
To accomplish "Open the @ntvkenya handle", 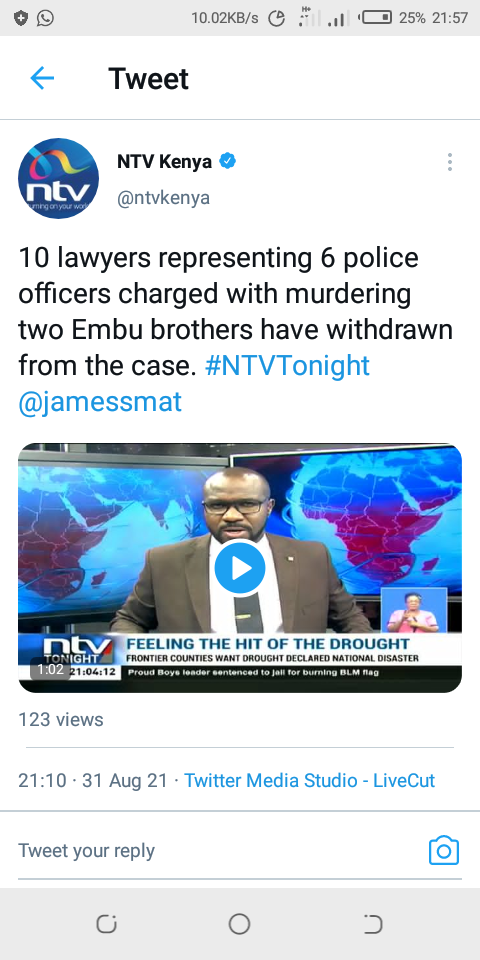I will [163, 198].
